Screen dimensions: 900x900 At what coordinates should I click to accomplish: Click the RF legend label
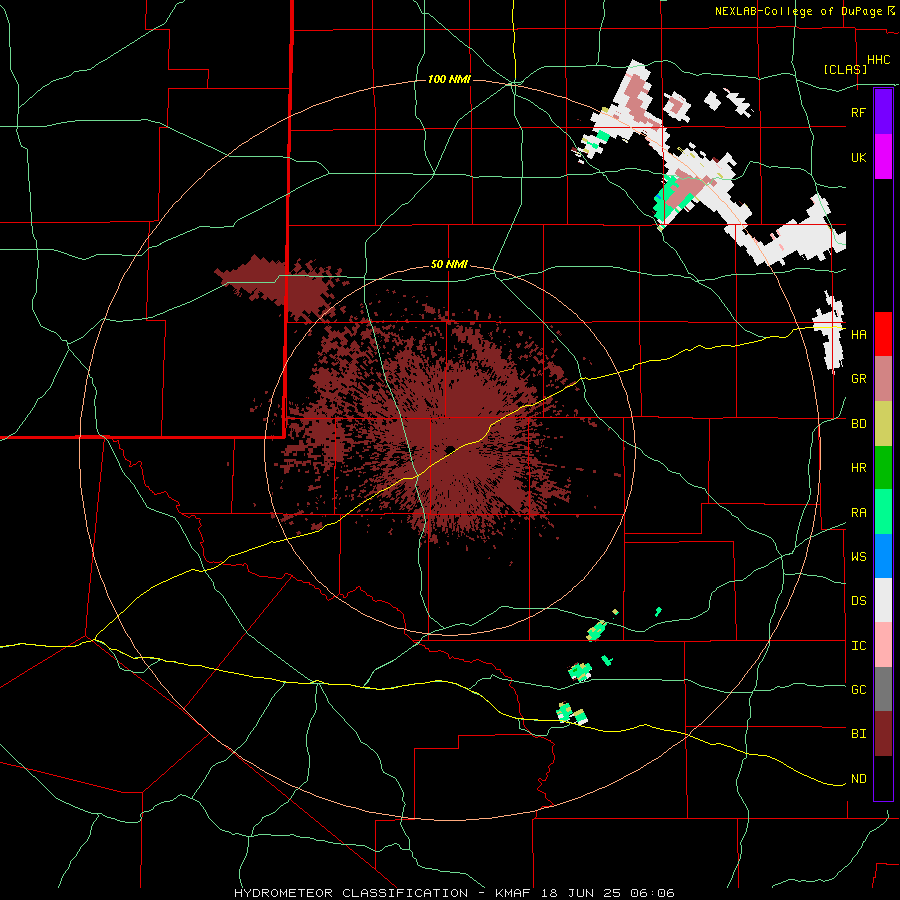tap(858, 112)
